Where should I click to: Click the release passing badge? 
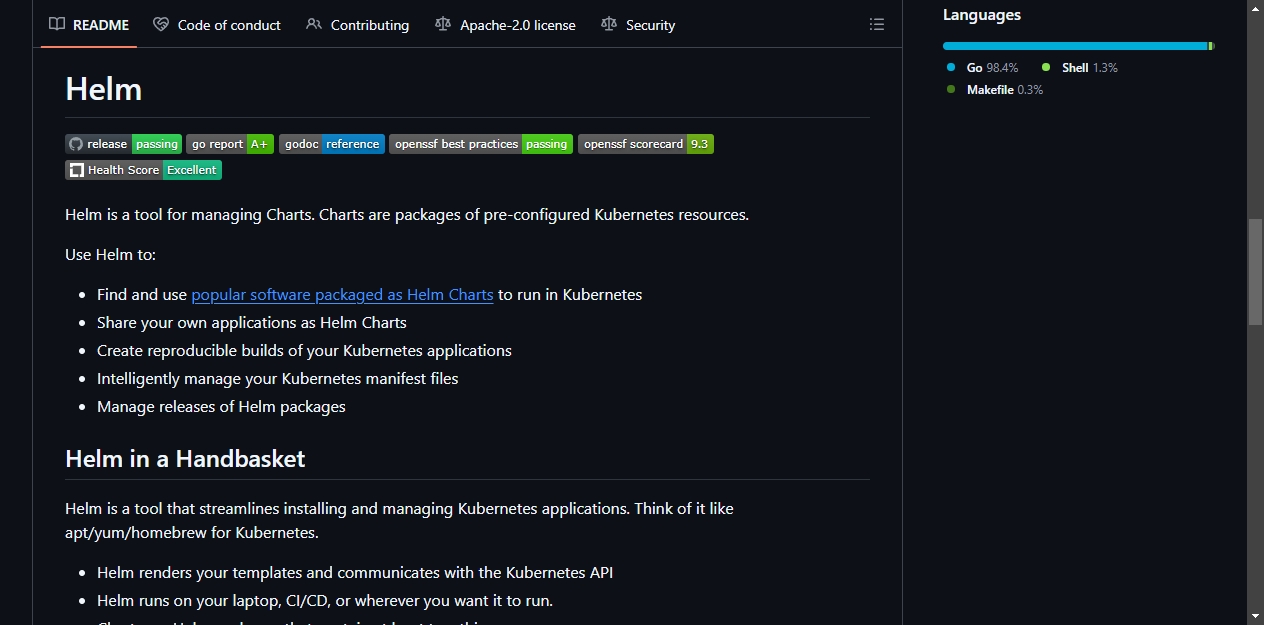point(124,144)
